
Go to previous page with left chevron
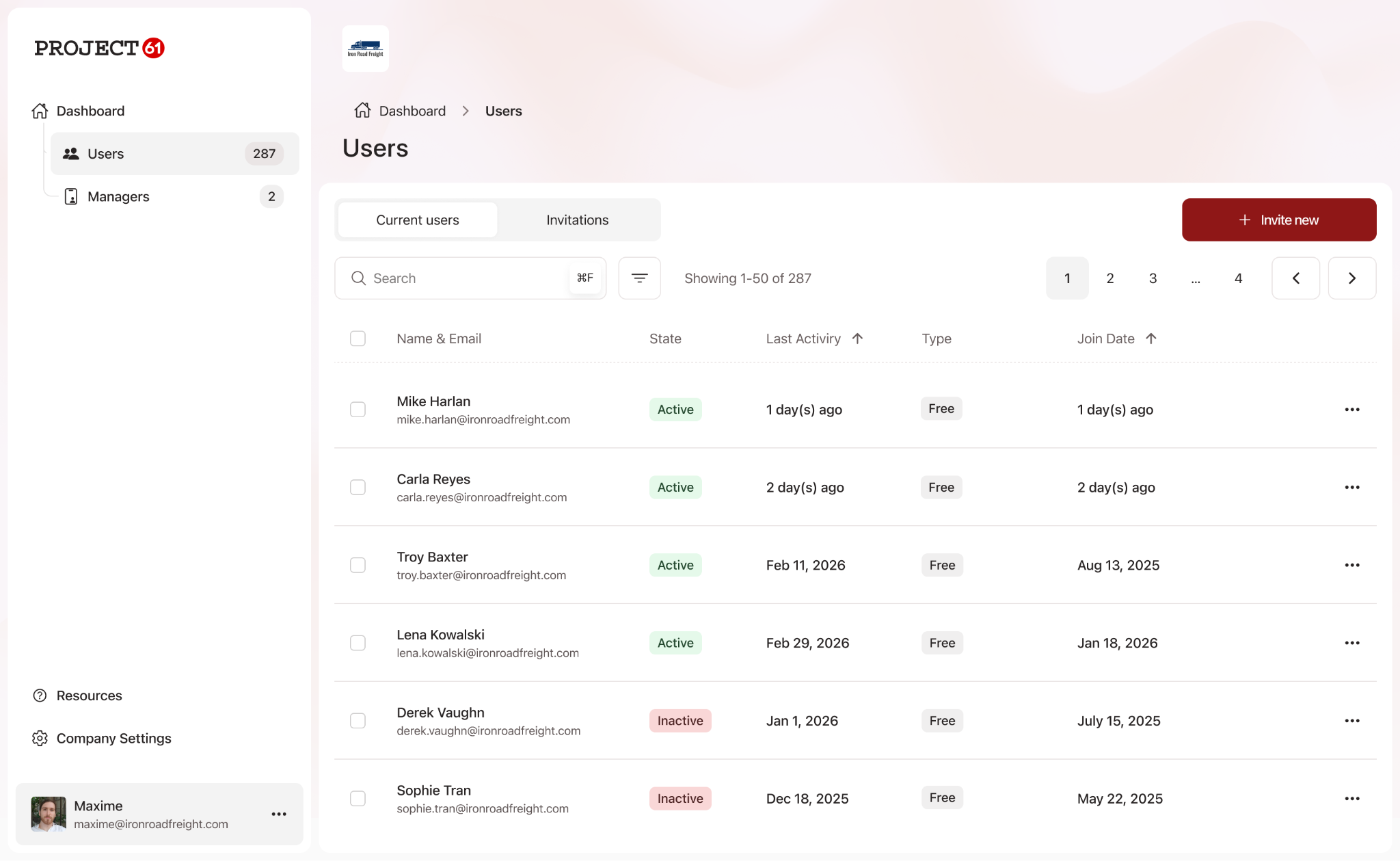click(1295, 278)
